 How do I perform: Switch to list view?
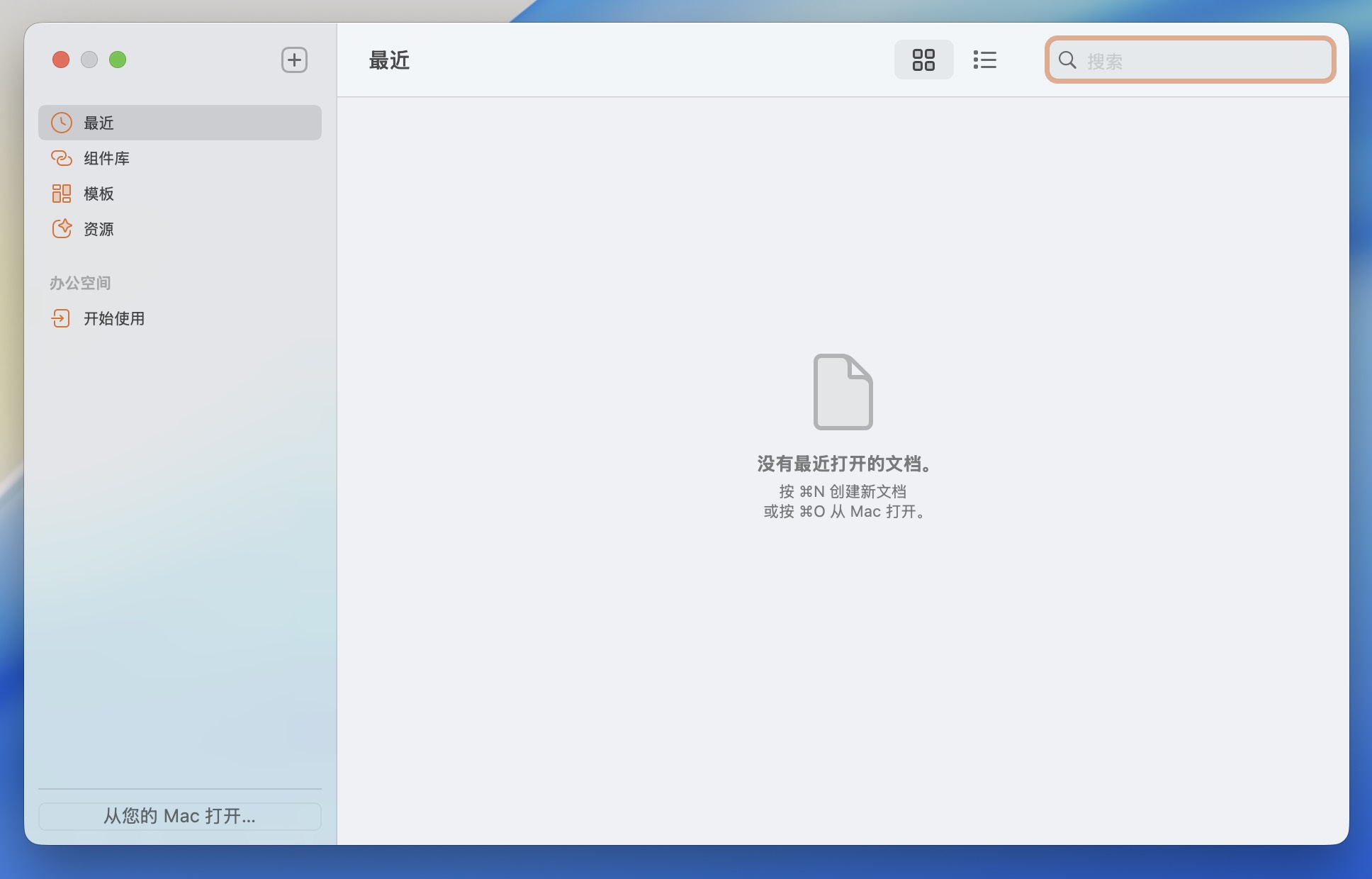tap(984, 60)
